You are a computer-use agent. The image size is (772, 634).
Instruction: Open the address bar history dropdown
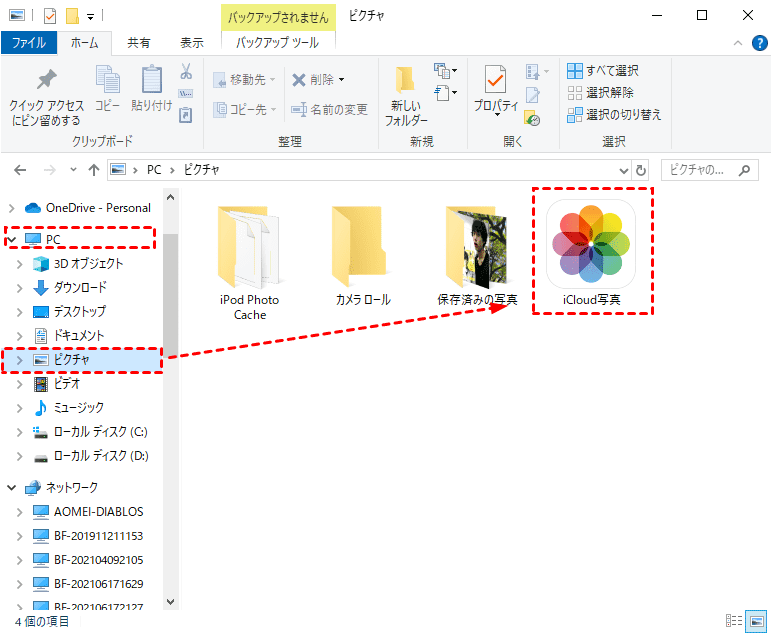tap(624, 170)
